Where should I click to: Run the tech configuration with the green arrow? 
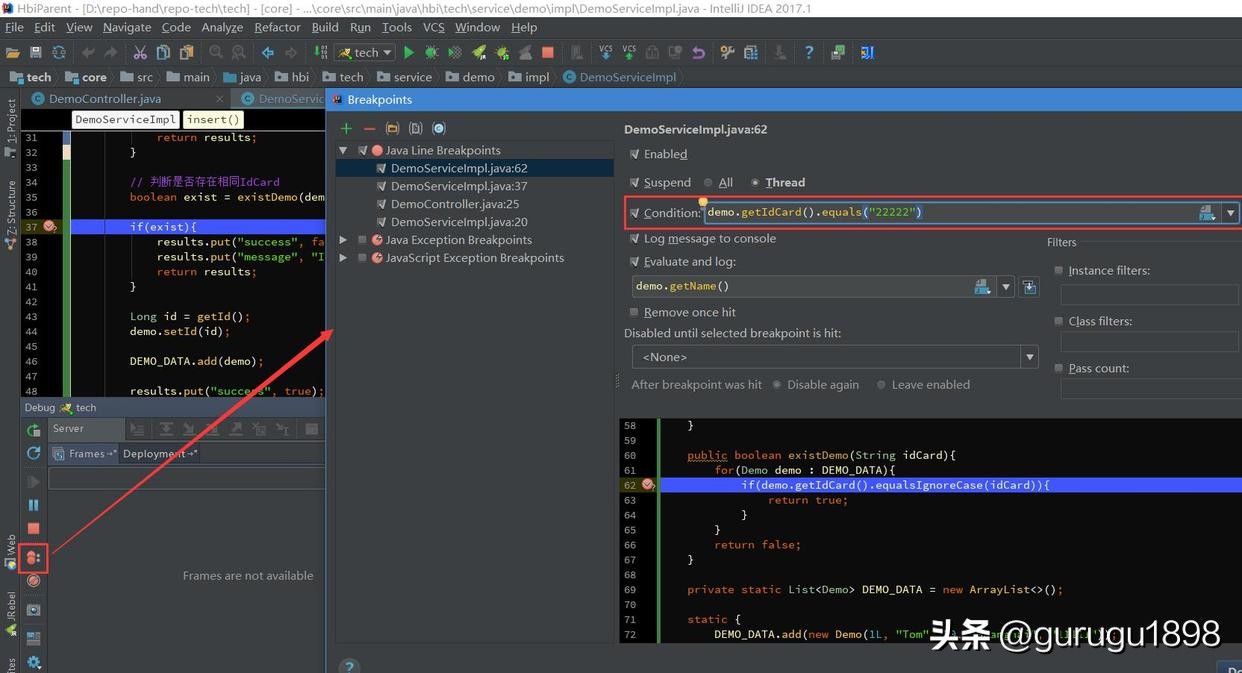pyautogui.click(x=409, y=51)
